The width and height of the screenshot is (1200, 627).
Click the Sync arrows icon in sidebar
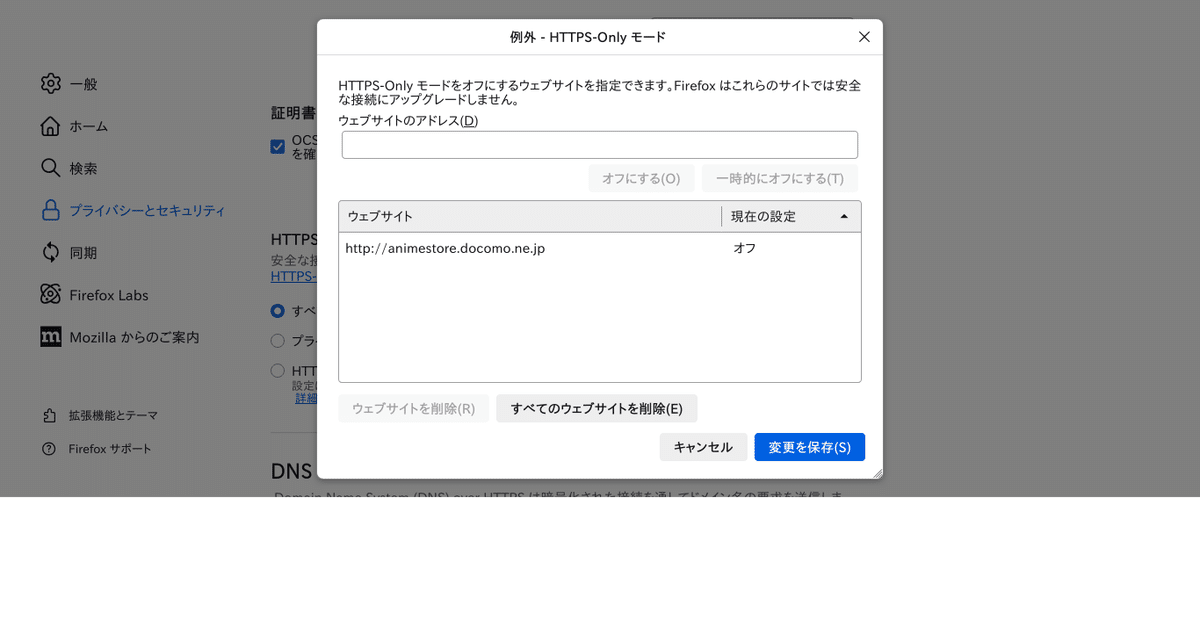(51, 253)
